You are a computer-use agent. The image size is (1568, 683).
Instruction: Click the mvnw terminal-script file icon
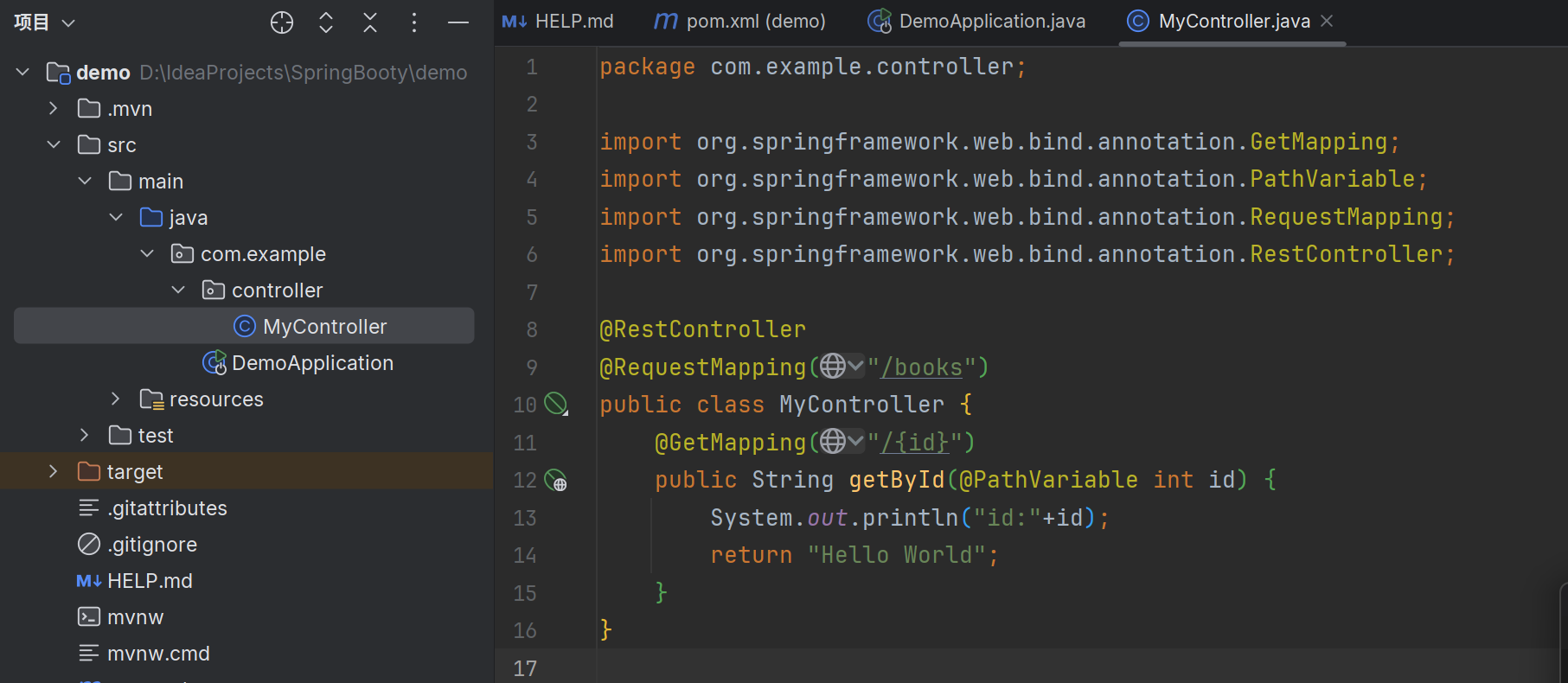tap(89, 616)
